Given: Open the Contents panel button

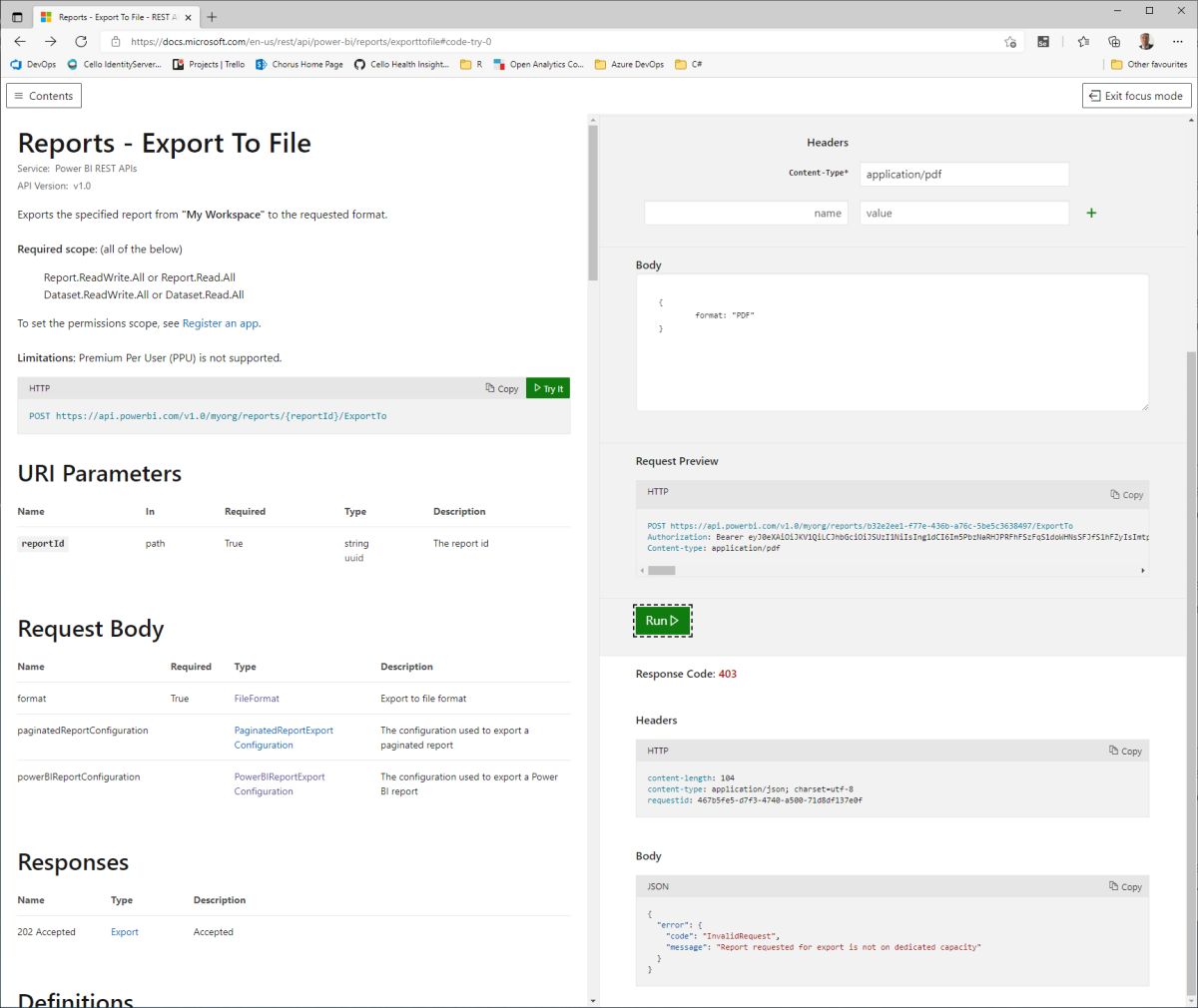Looking at the screenshot, I should (44, 96).
